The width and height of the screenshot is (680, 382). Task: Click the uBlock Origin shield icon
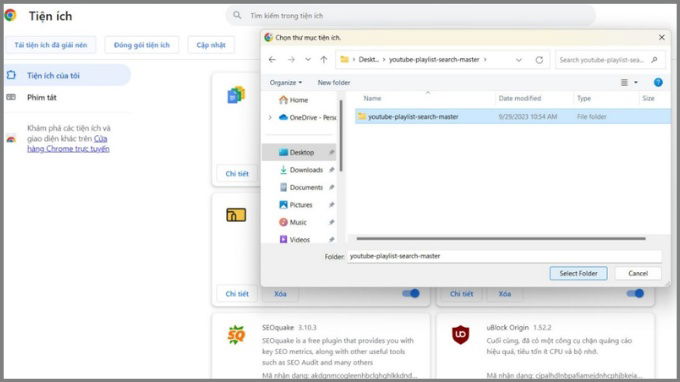tap(461, 335)
